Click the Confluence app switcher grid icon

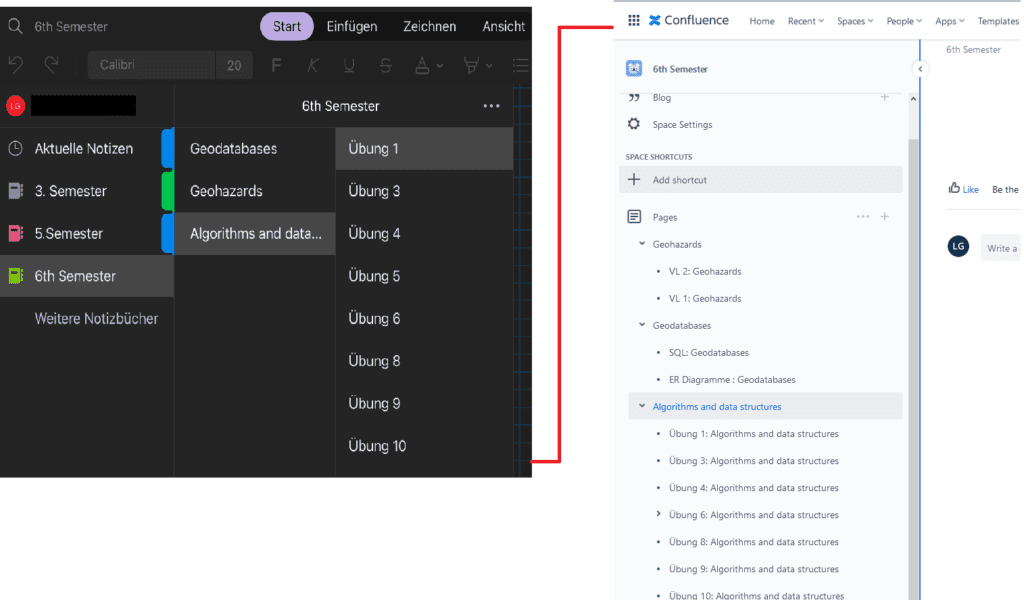point(634,19)
